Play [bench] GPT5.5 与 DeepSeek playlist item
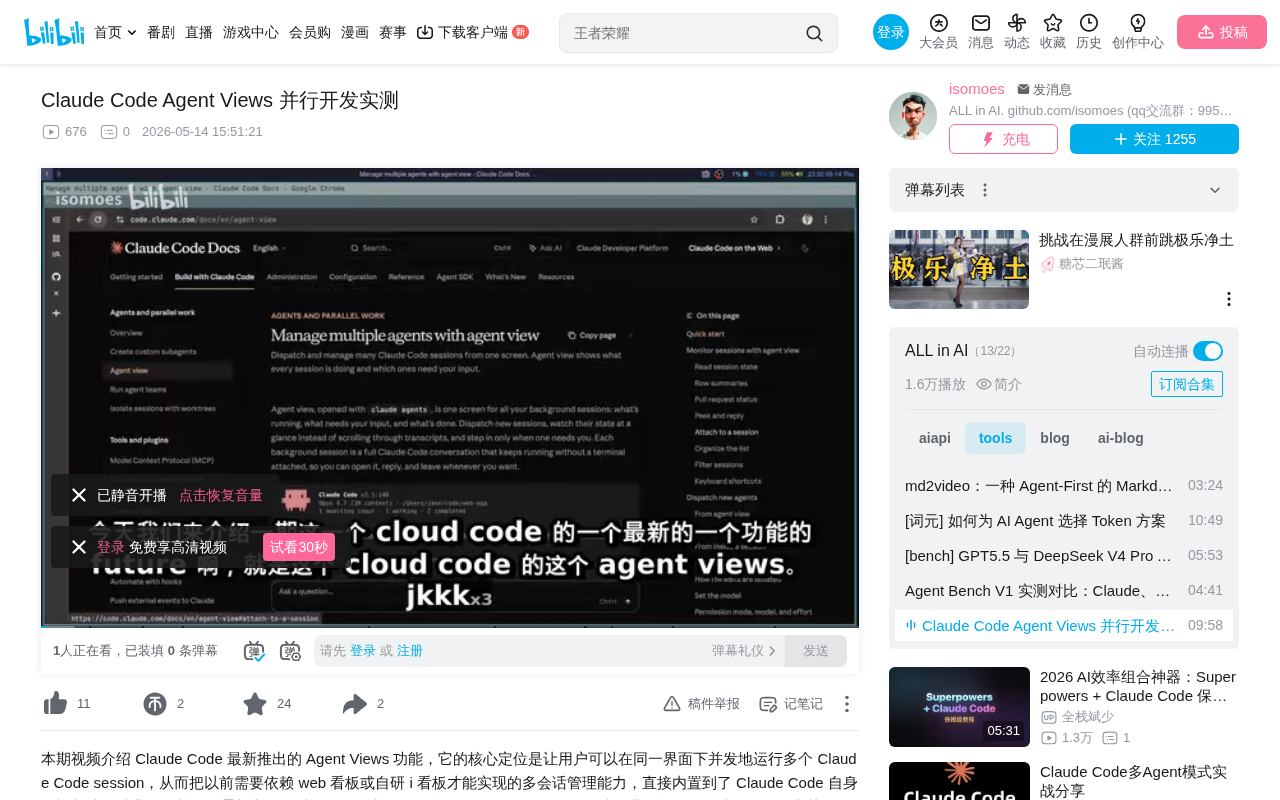Viewport: 1280px width, 800px height. [1064, 555]
